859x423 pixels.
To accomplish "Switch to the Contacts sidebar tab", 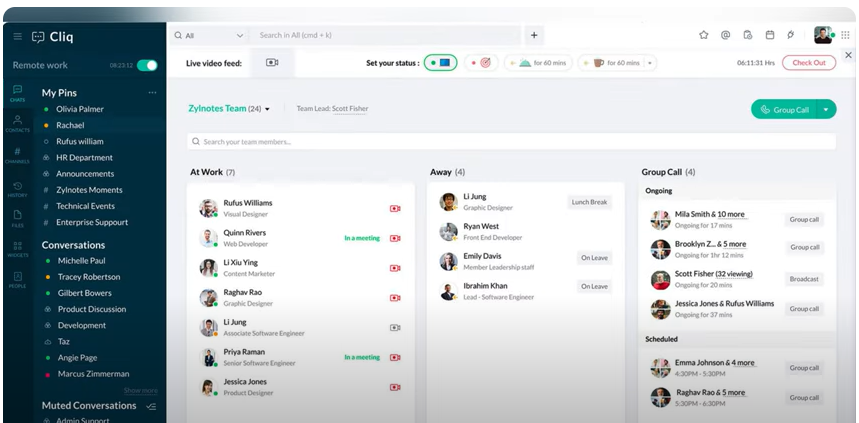I will (x=18, y=124).
